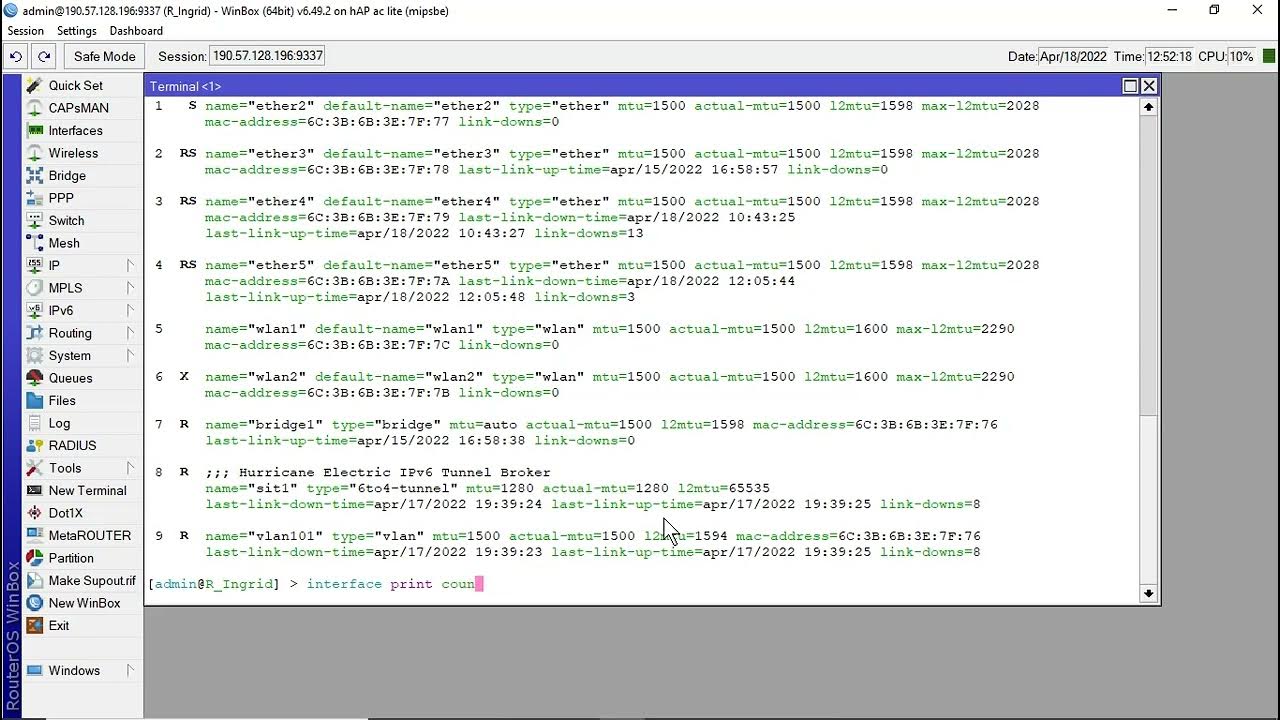Open the Bridge sidebar entry
Image resolution: width=1280 pixels, height=720 pixels.
click(67, 175)
